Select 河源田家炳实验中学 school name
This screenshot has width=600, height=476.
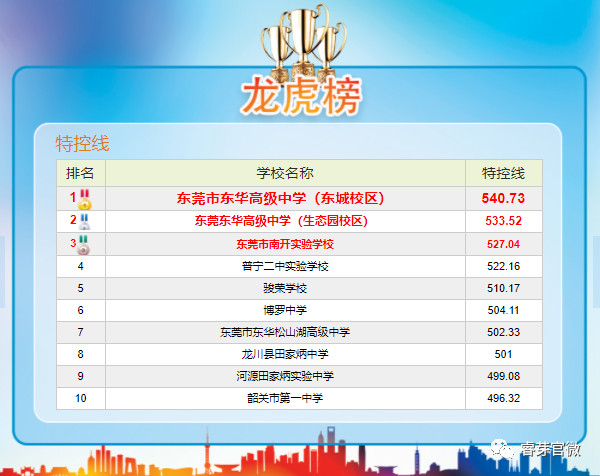tap(285, 376)
